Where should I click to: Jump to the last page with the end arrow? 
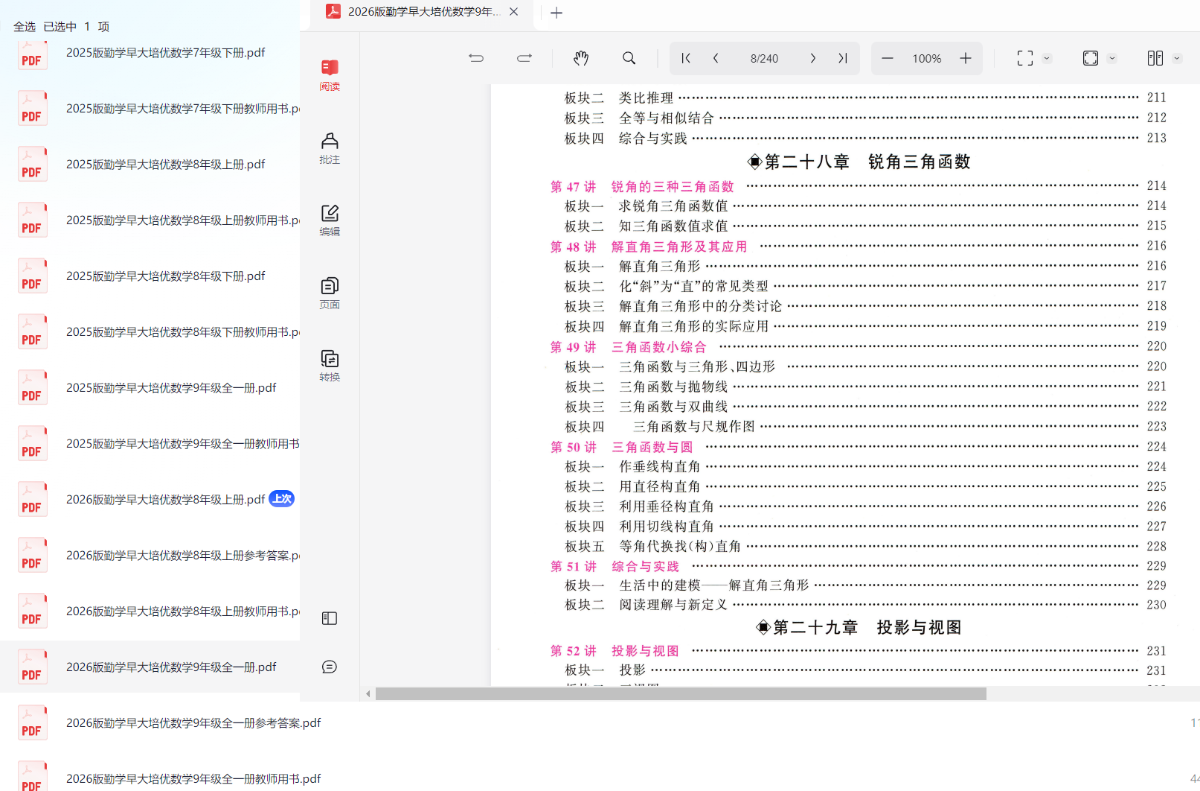[x=841, y=58]
